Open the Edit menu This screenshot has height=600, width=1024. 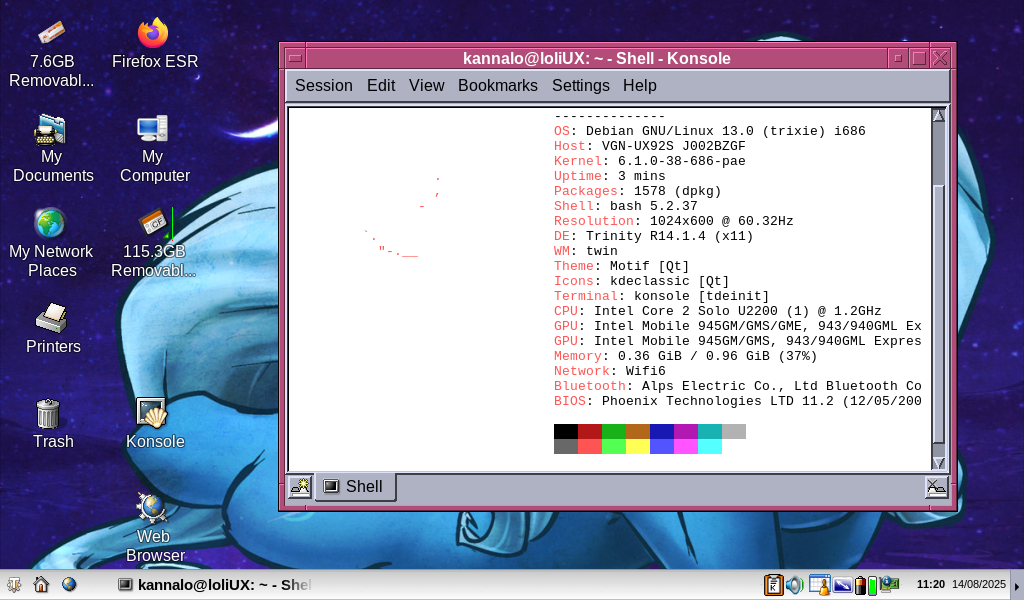click(x=381, y=86)
